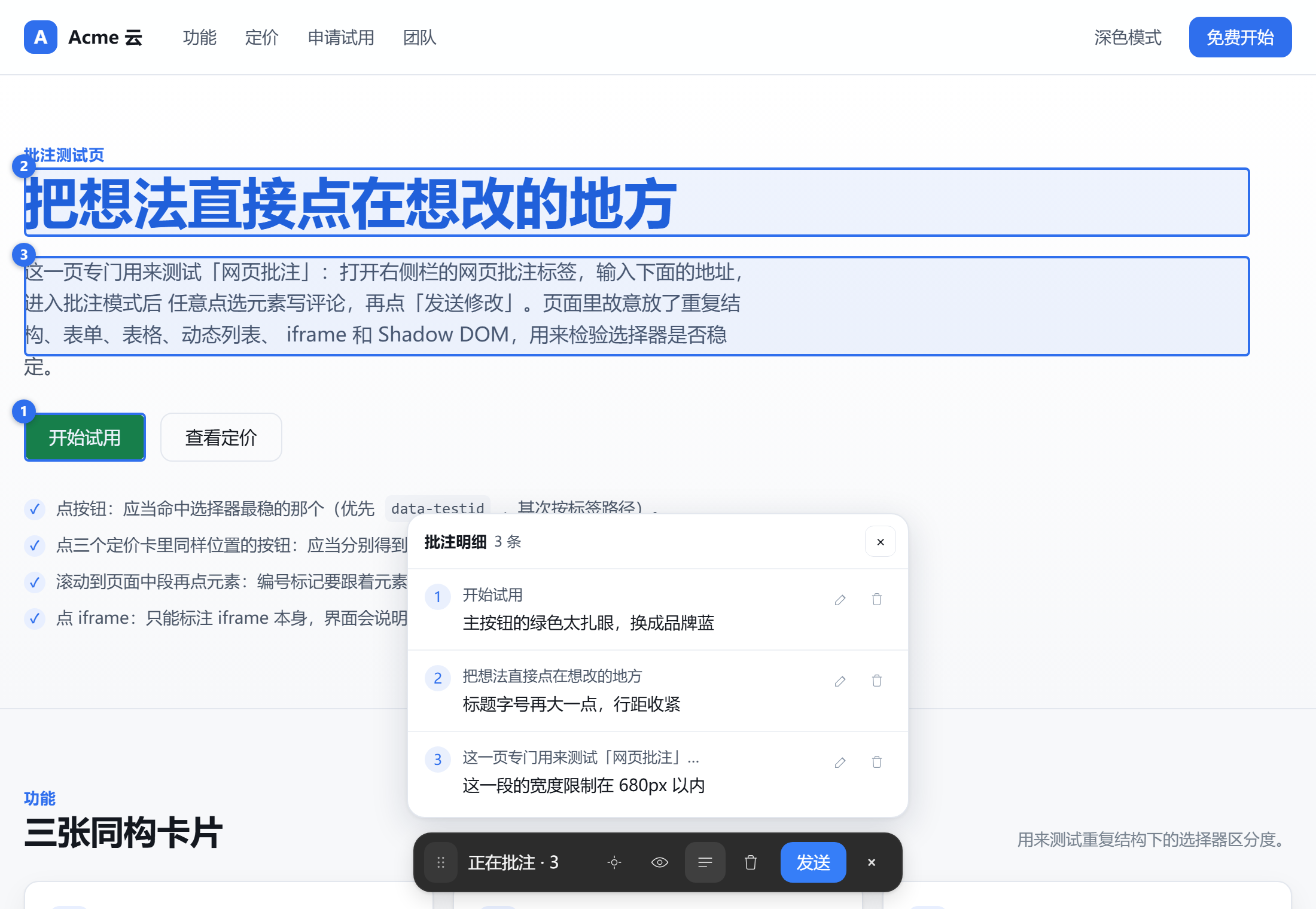Delete annotation 1 about 主按钮的绿色
This screenshot has width=1316, height=909.
pos(877,599)
